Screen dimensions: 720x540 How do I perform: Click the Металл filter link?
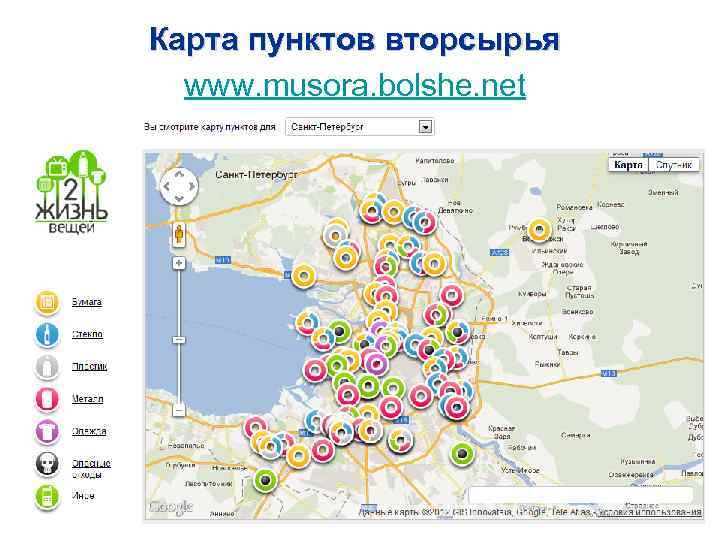(x=87, y=399)
